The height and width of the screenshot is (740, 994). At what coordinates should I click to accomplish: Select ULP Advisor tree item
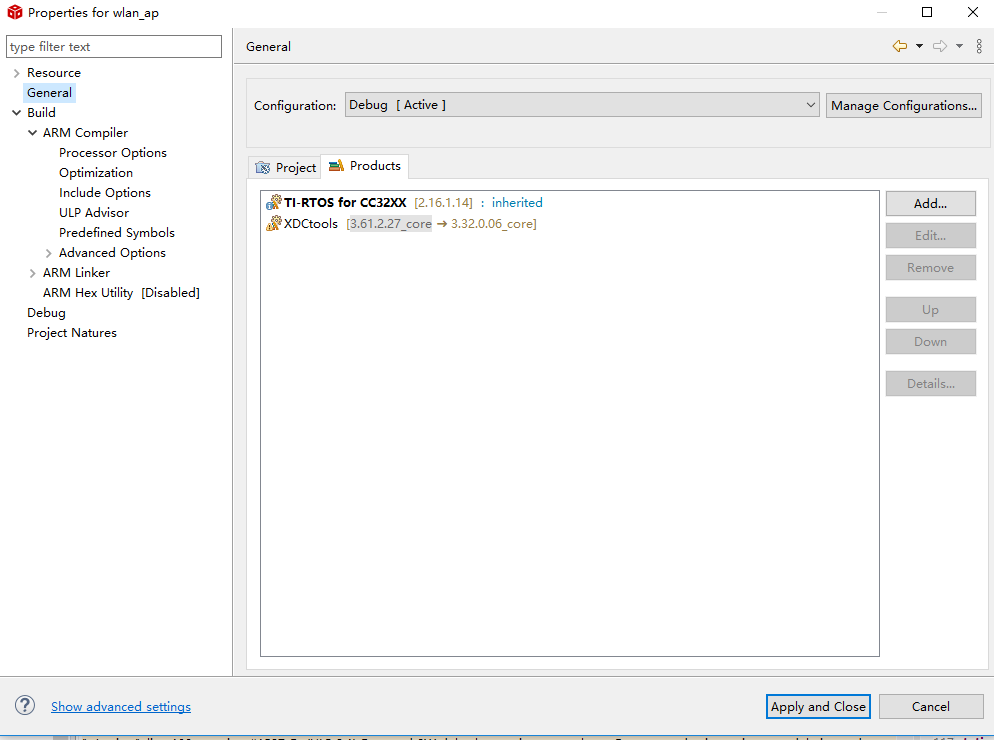(x=94, y=212)
